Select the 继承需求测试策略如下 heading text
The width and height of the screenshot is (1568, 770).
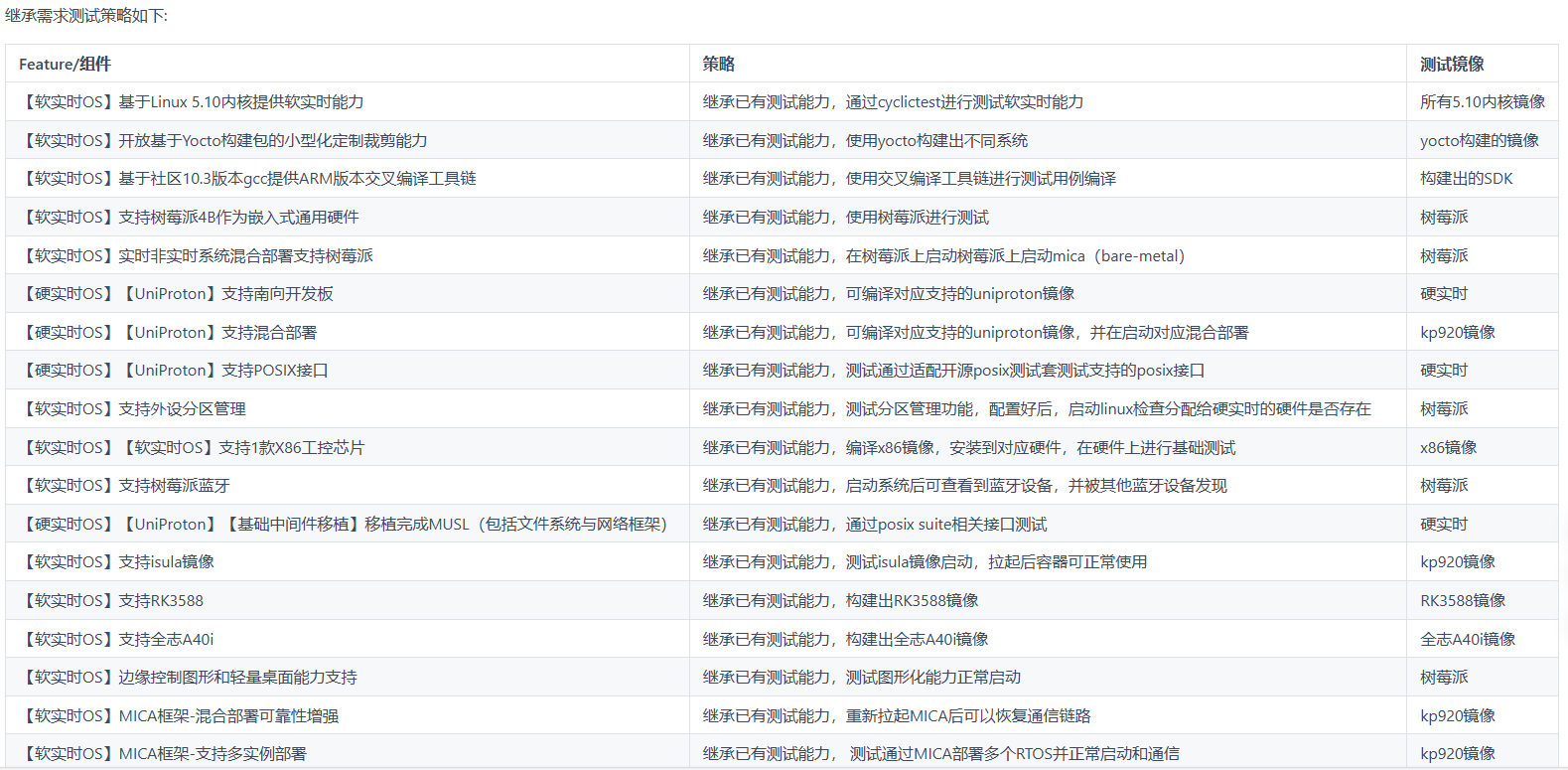(x=86, y=16)
